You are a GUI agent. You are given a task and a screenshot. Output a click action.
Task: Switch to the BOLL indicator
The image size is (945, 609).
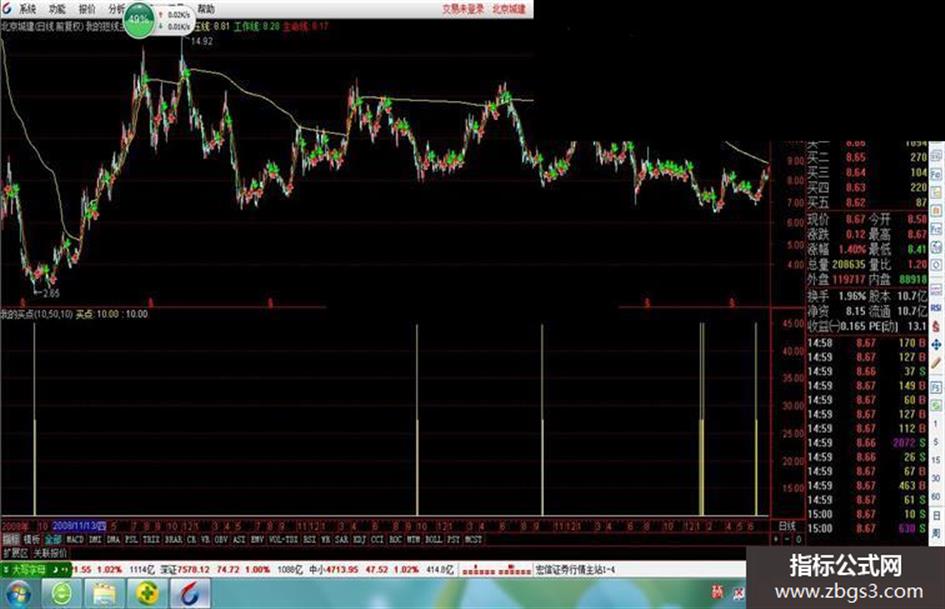pyautogui.click(x=433, y=539)
